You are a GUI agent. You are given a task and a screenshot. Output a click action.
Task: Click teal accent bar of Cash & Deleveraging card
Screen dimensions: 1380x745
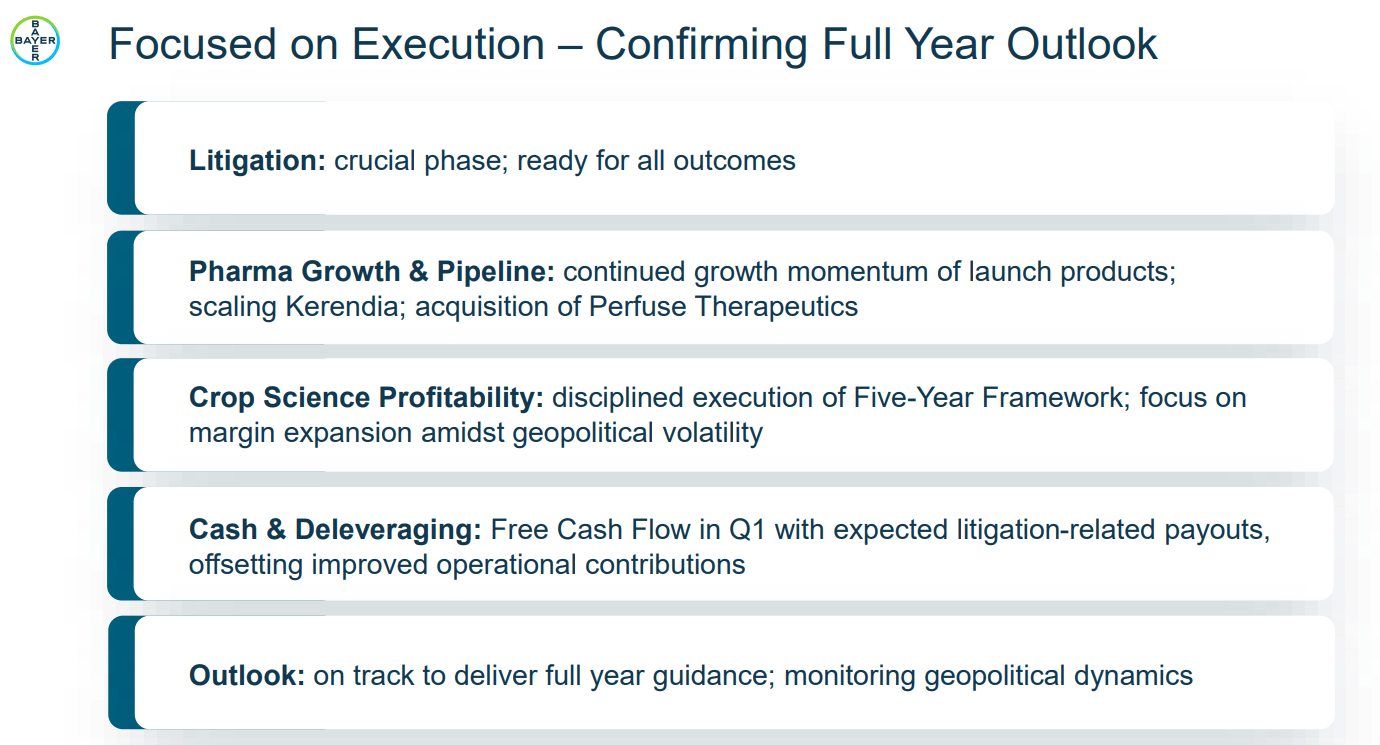point(121,544)
